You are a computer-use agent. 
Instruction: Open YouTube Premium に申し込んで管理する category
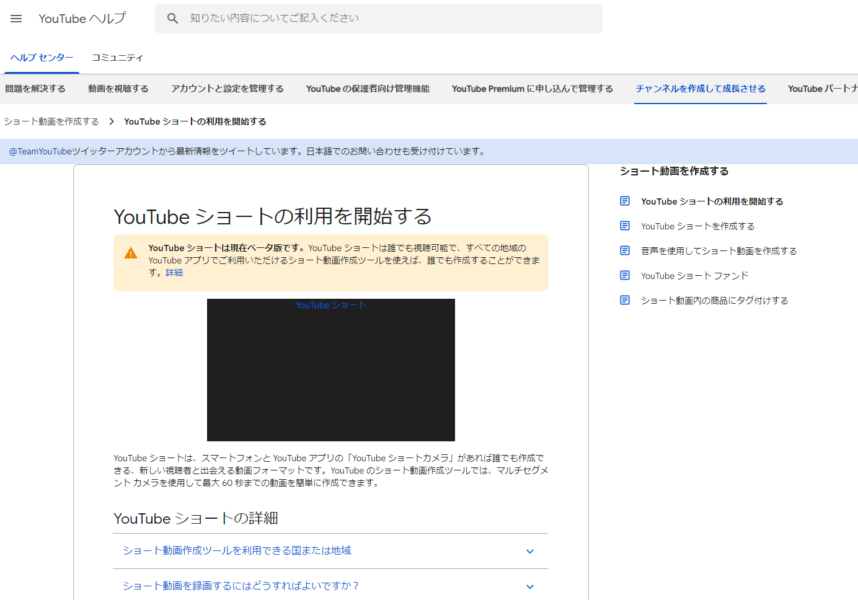tap(532, 89)
